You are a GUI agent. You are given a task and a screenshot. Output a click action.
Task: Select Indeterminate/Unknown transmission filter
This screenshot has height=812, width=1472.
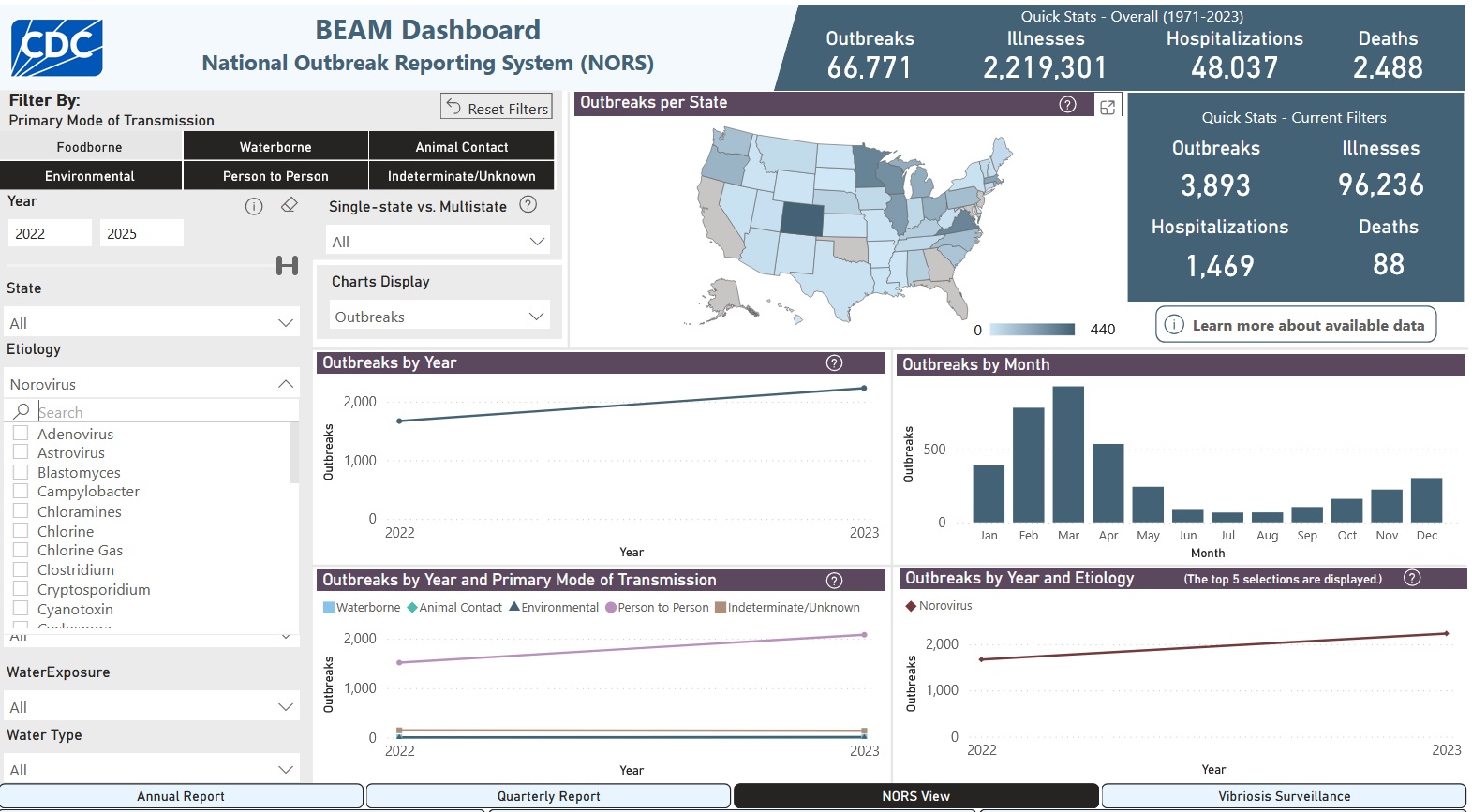coord(462,176)
